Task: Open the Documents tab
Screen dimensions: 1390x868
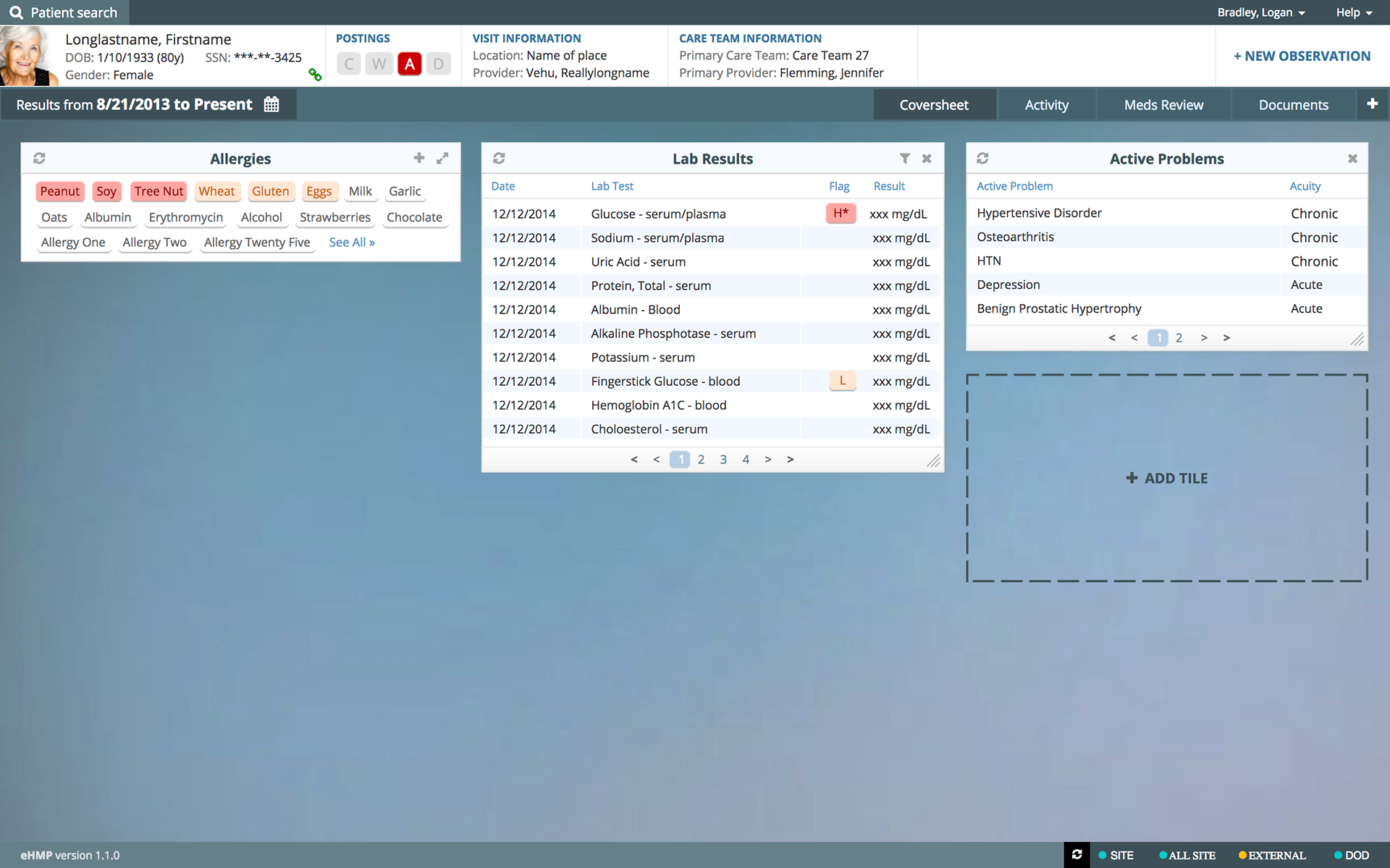Action: tap(1293, 105)
